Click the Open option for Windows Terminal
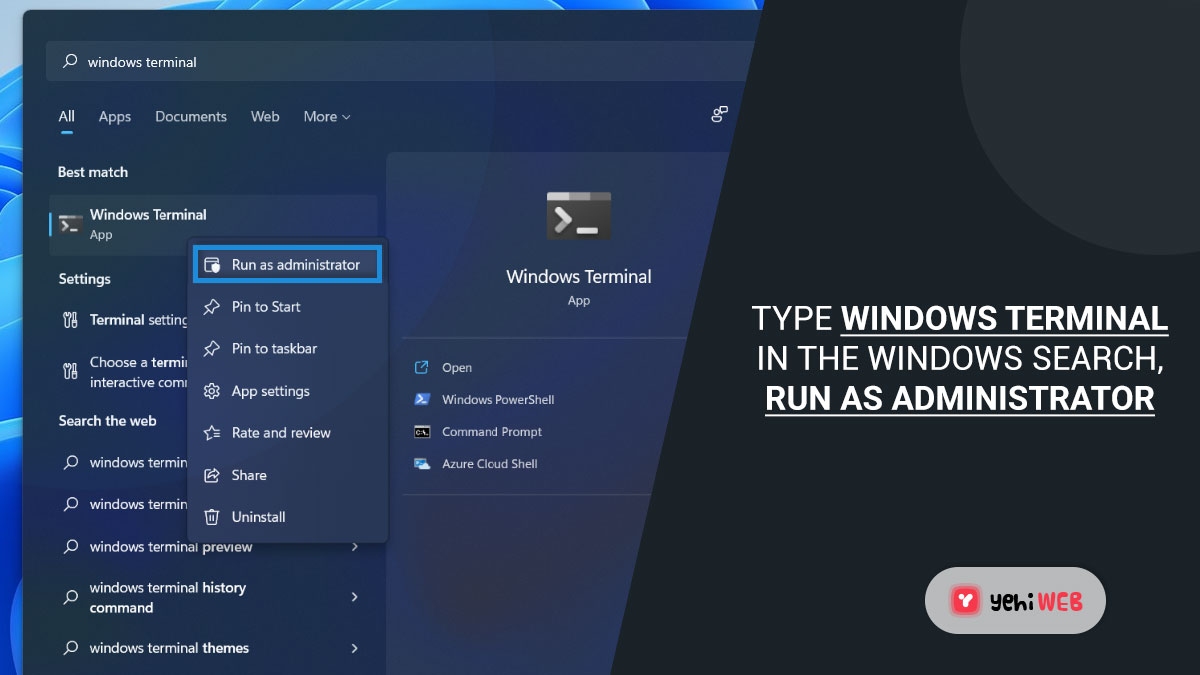 [454, 367]
